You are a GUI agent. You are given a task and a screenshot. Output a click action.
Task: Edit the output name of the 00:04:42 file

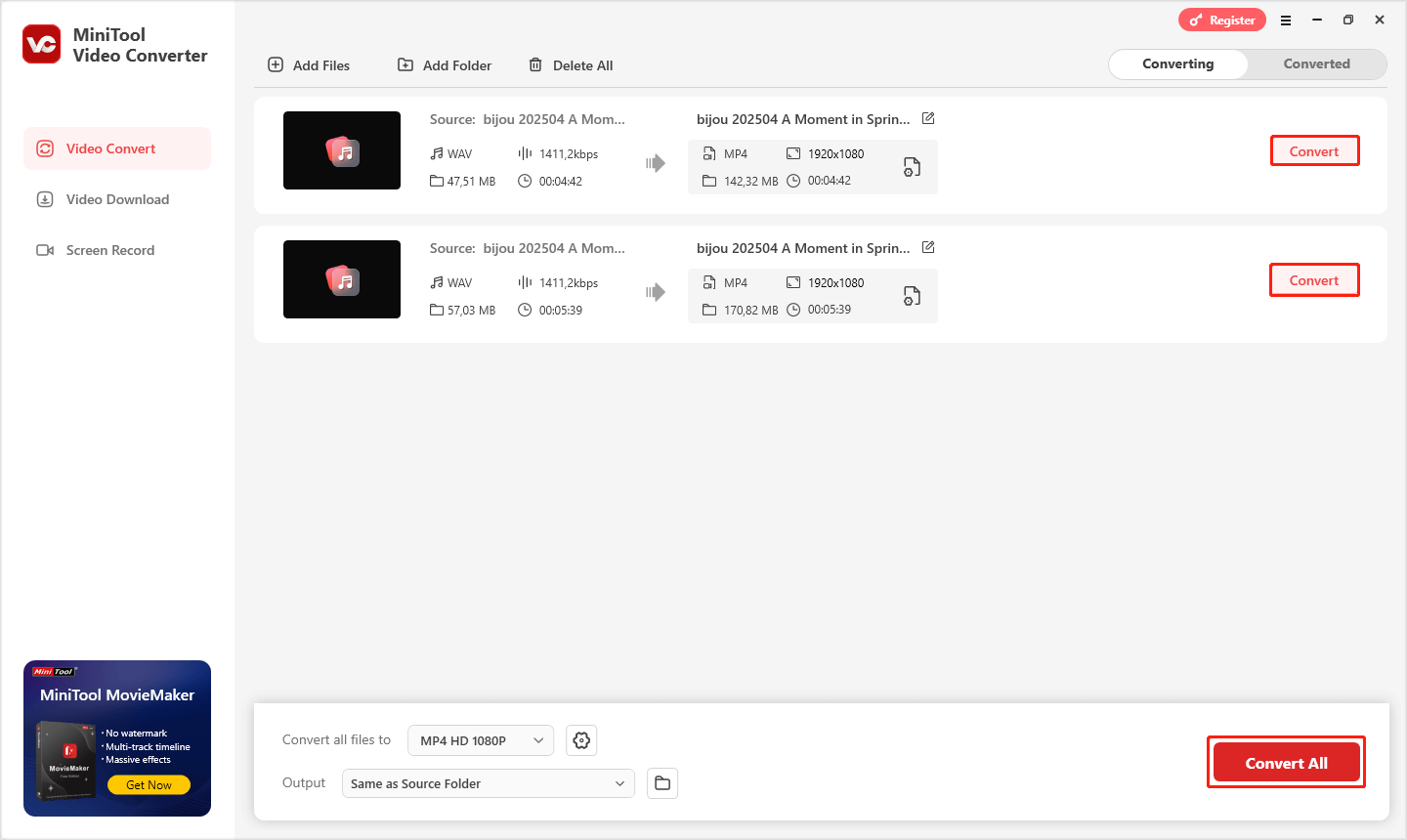tap(928, 118)
